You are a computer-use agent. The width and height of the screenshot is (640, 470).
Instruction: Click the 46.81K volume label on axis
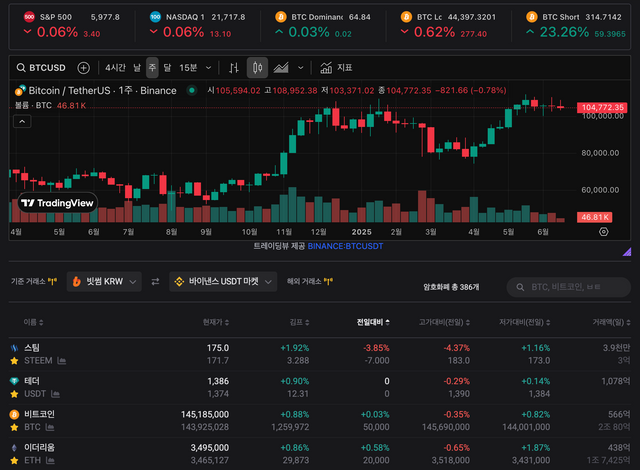pos(594,217)
